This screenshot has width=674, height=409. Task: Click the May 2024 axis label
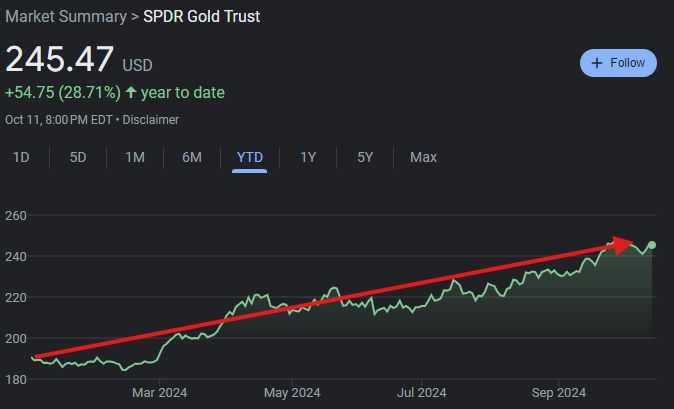tap(292, 393)
